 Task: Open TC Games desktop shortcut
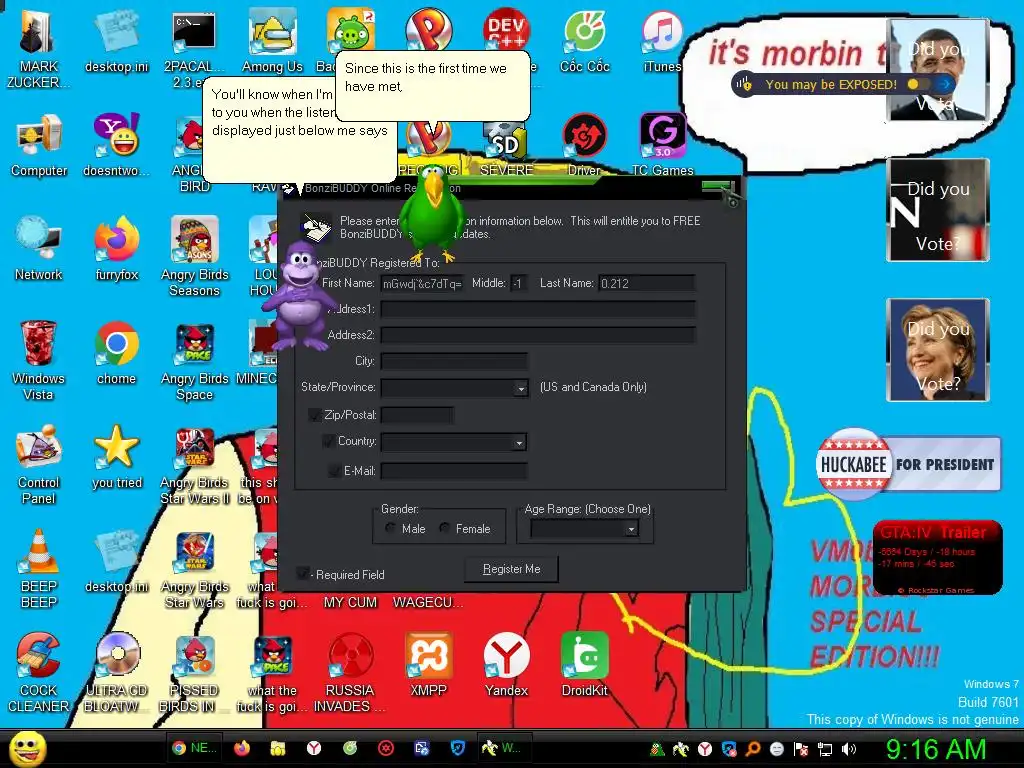[662, 146]
